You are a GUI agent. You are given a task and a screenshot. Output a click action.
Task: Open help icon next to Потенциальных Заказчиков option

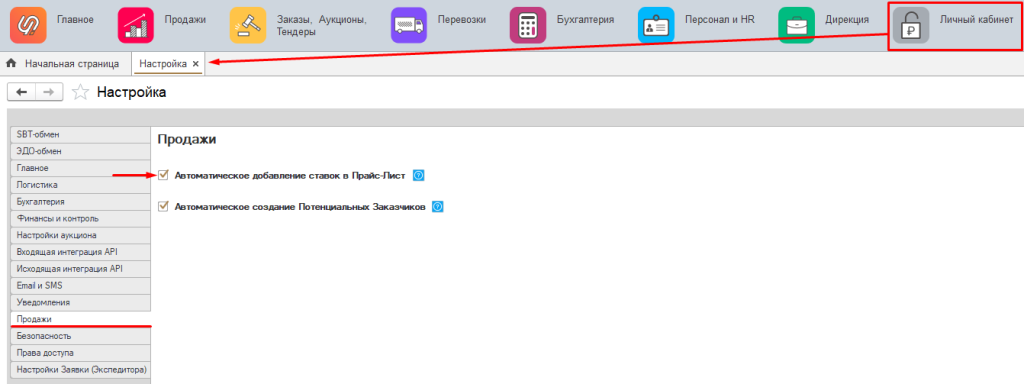click(x=438, y=206)
